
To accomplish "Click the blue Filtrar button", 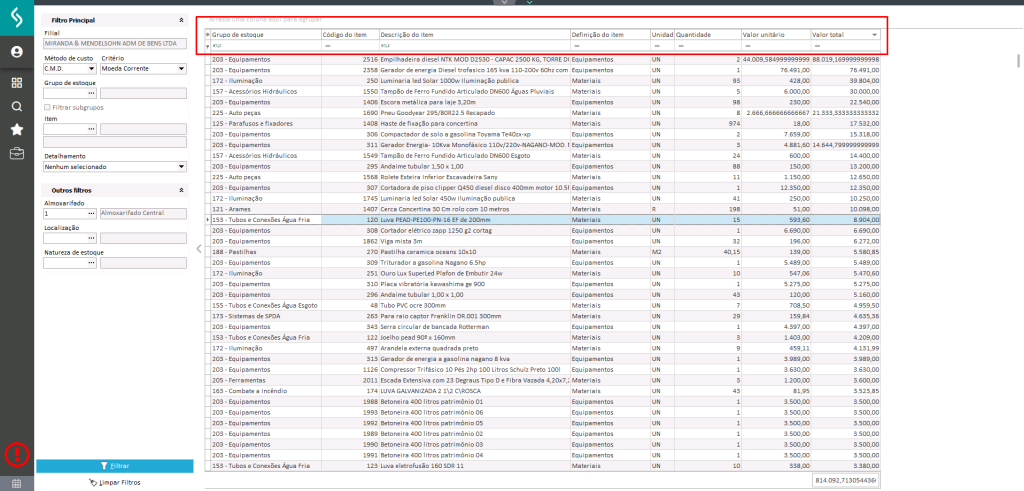I will pyautogui.click(x=115, y=466).
